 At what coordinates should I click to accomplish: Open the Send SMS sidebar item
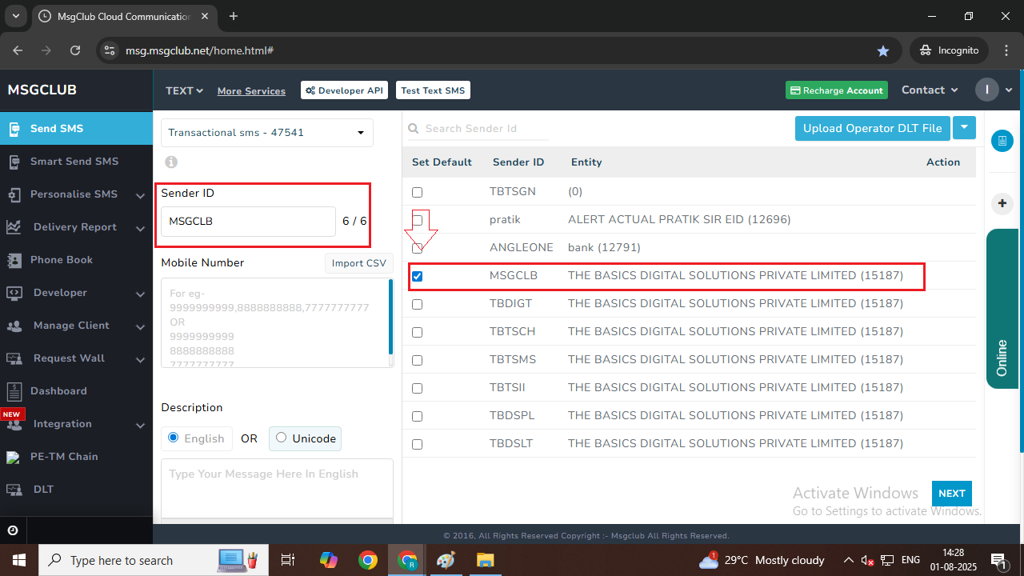click(76, 129)
